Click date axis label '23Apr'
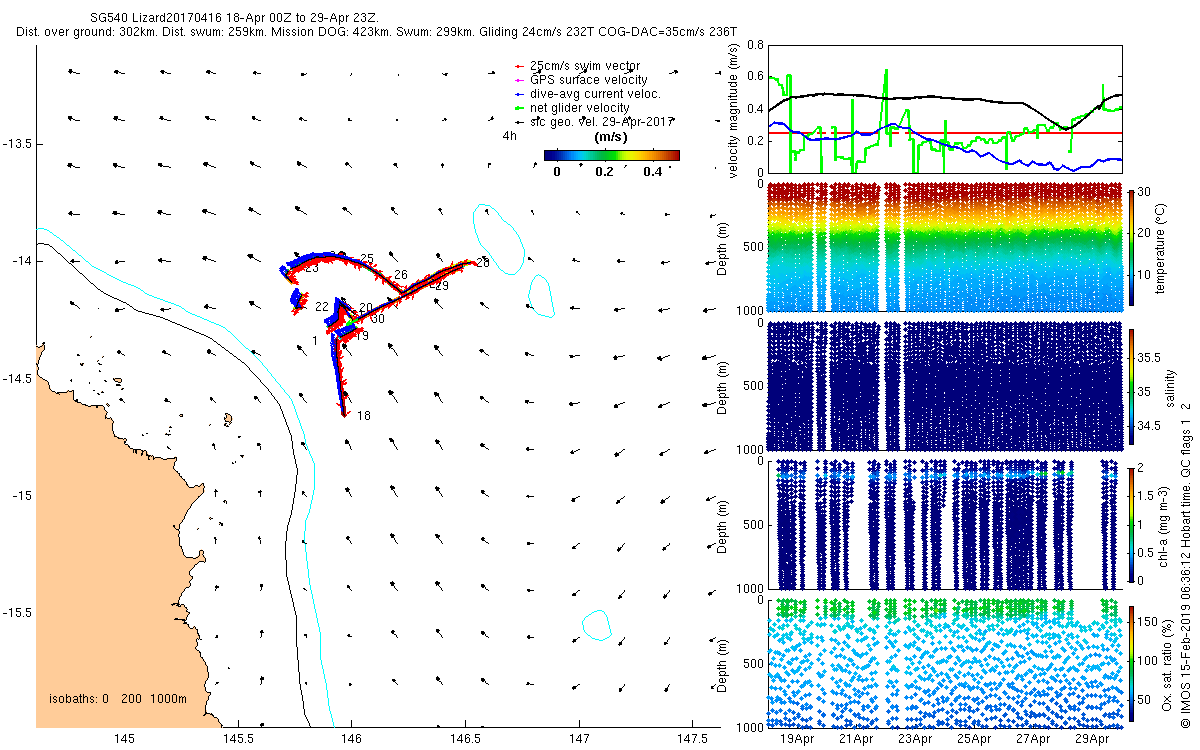Viewport: 1200px width, 750px height. click(916, 740)
